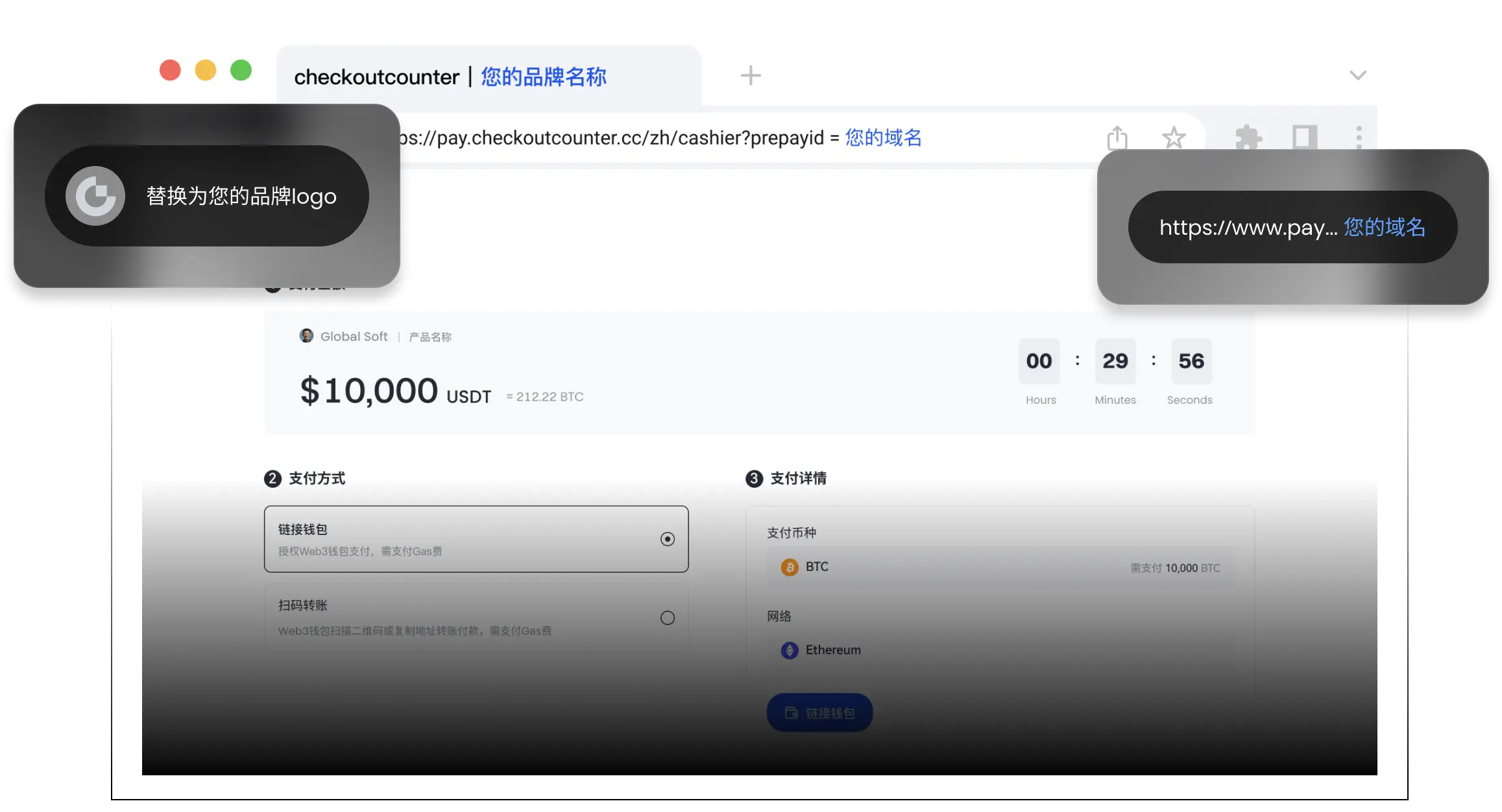Image resolution: width=1502 pixels, height=812 pixels.
Task: Click the share icon in the browser toolbar
Action: [x=1117, y=137]
